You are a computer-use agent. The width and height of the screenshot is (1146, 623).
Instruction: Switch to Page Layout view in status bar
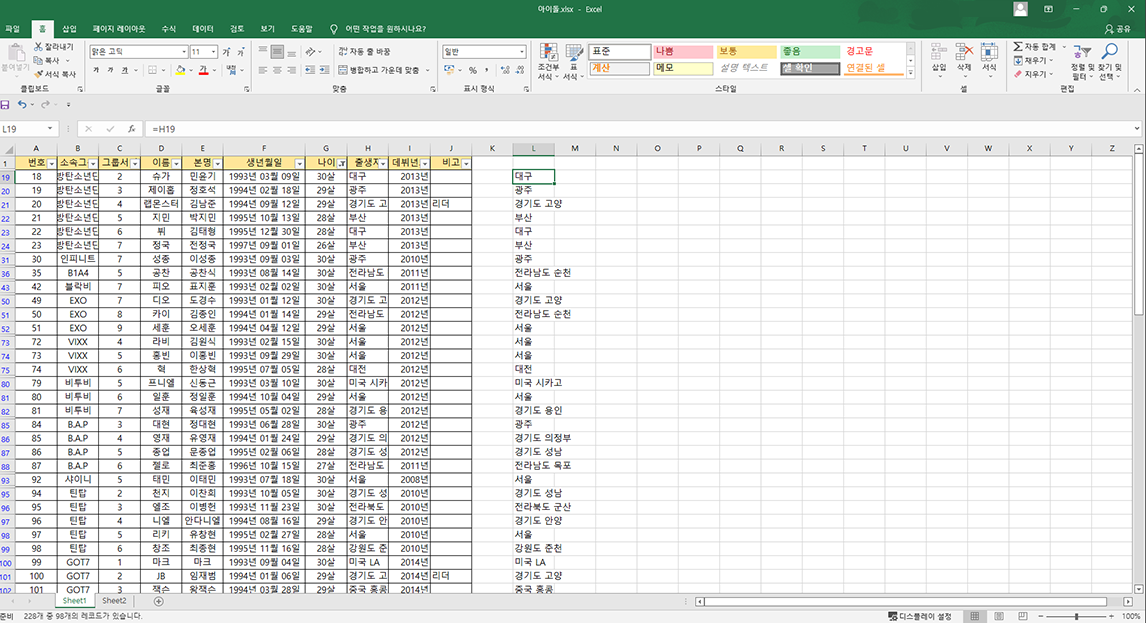999,616
